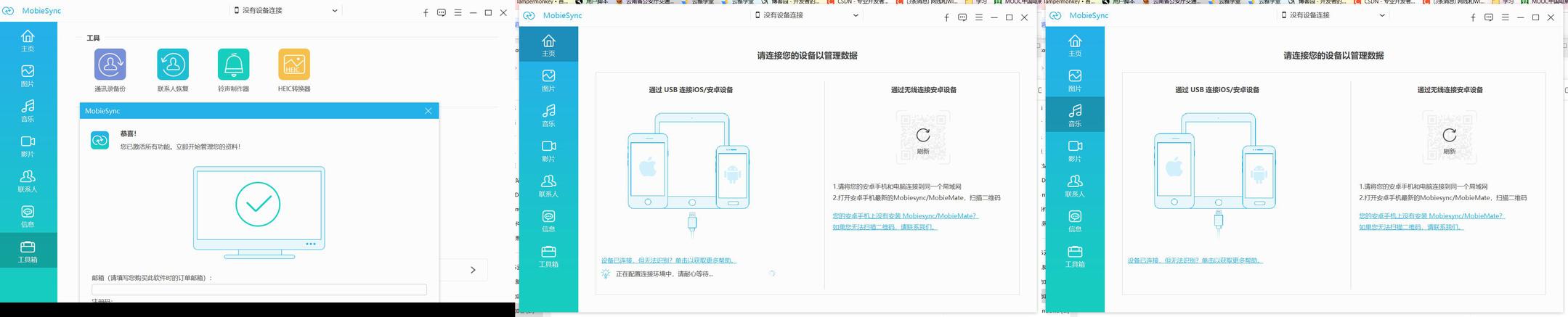This screenshot has width=1568, height=317.
Task: Go to 主页 in the middle window
Action: pyautogui.click(x=548, y=45)
